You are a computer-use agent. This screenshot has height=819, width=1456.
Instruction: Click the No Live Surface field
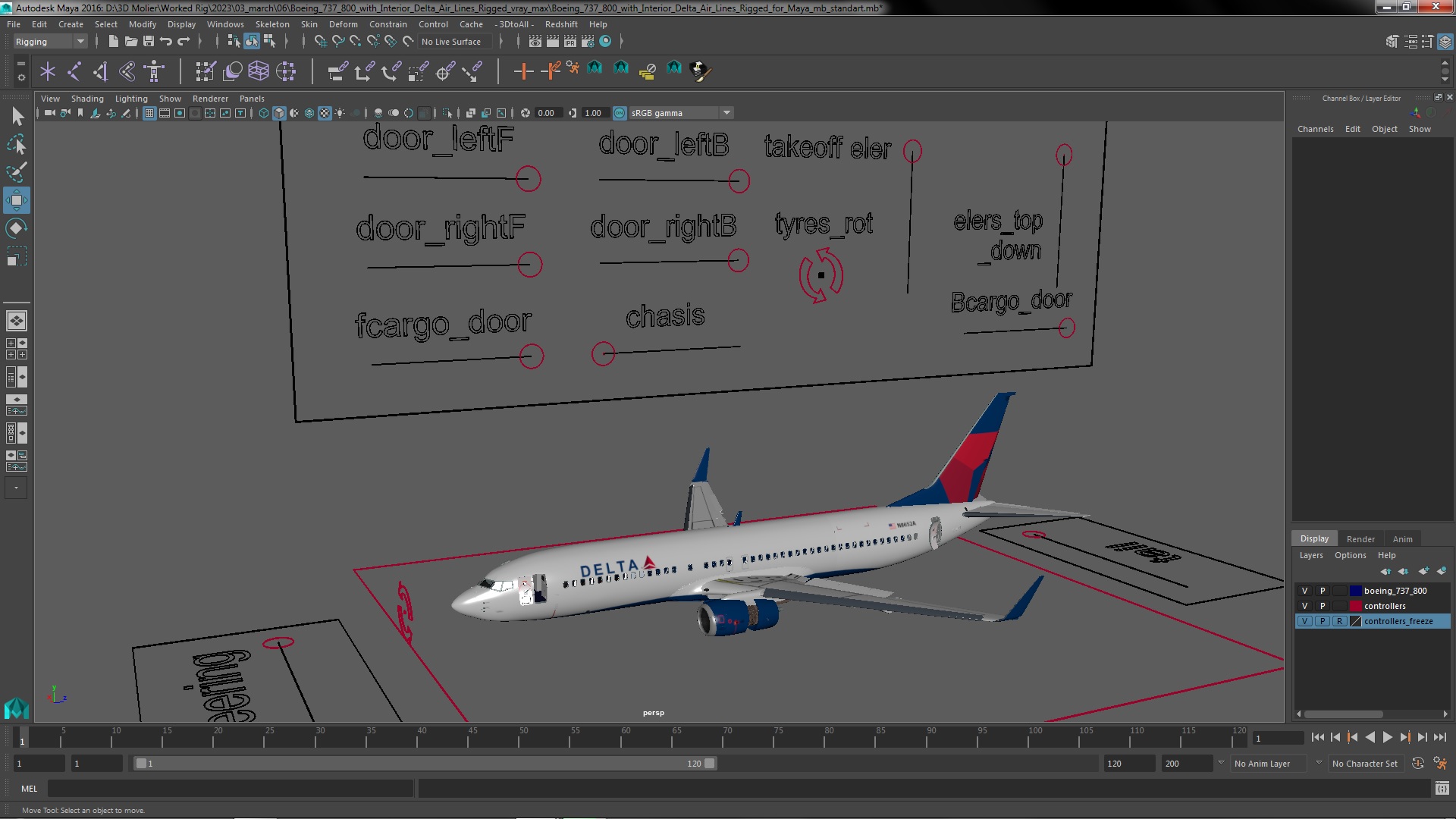click(455, 42)
